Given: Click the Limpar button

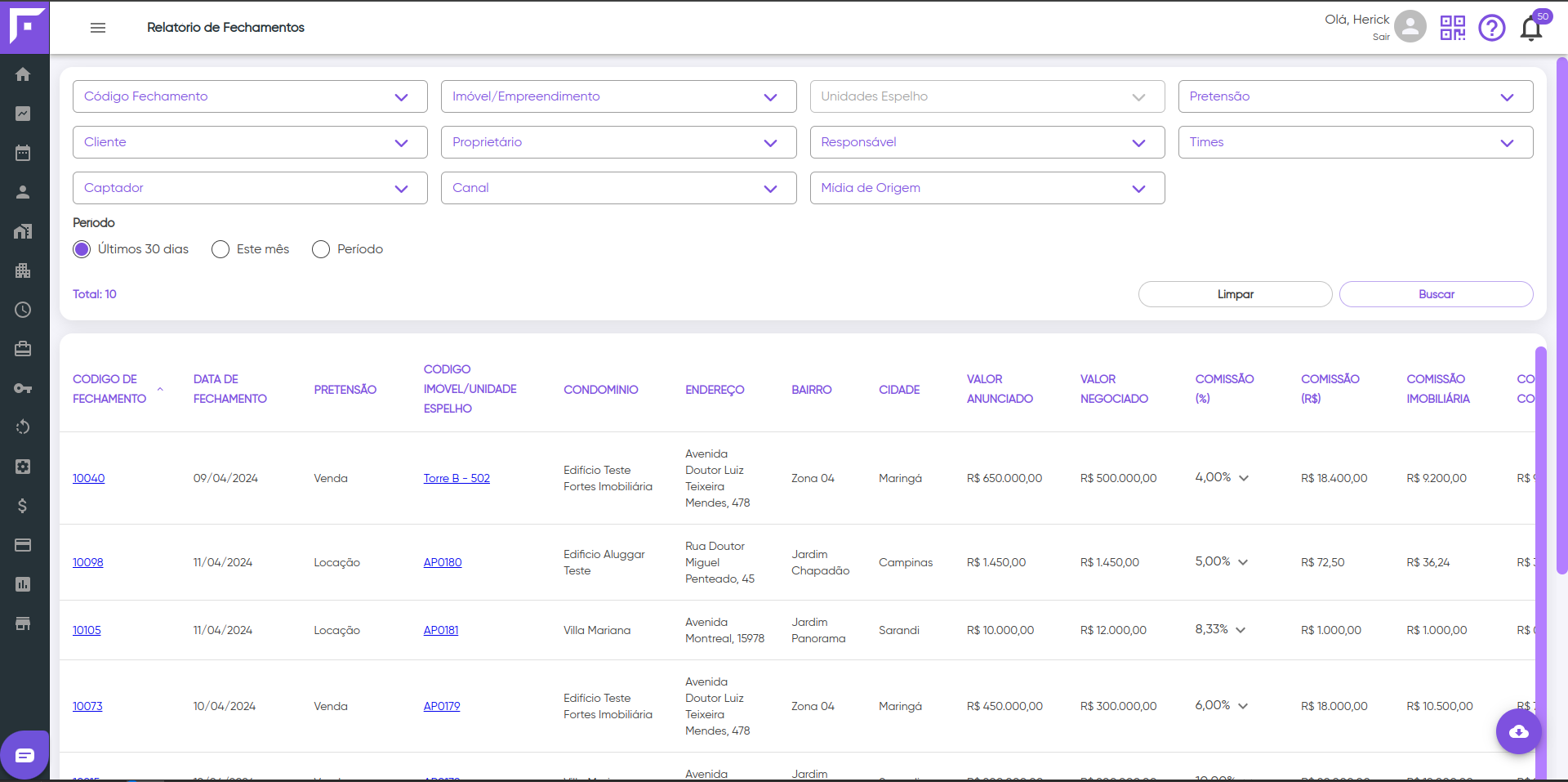Looking at the screenshot, I should (x=1235, y=294).
